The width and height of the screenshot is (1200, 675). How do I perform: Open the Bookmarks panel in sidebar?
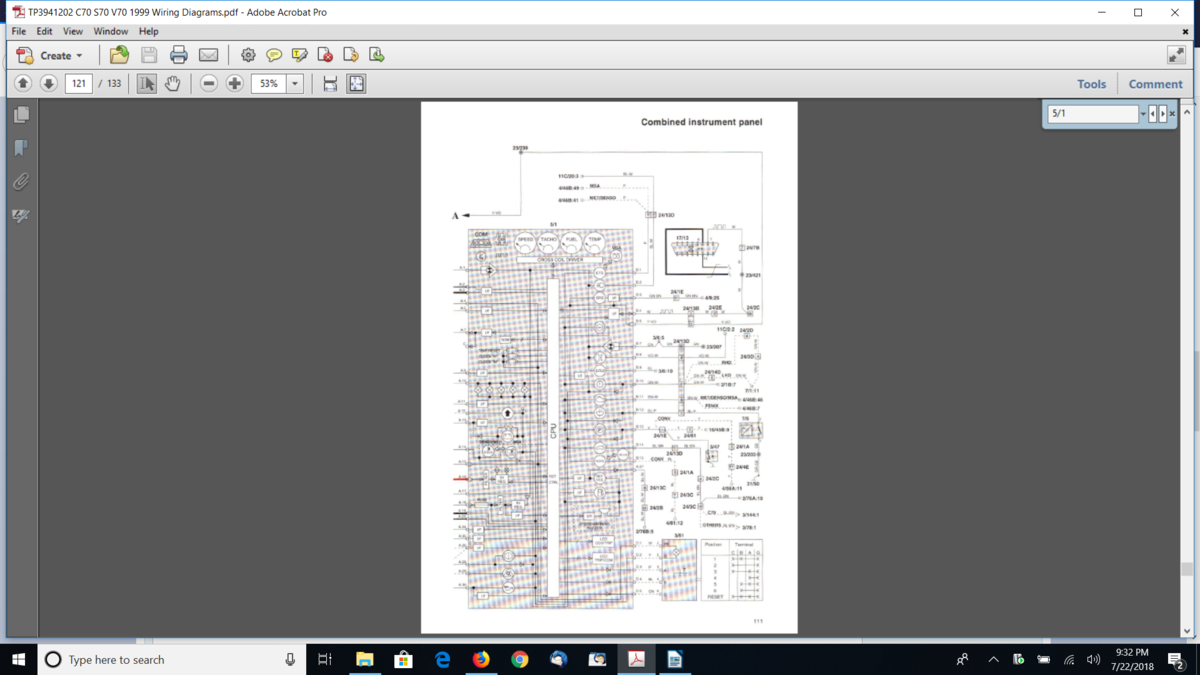pos(21,148)
